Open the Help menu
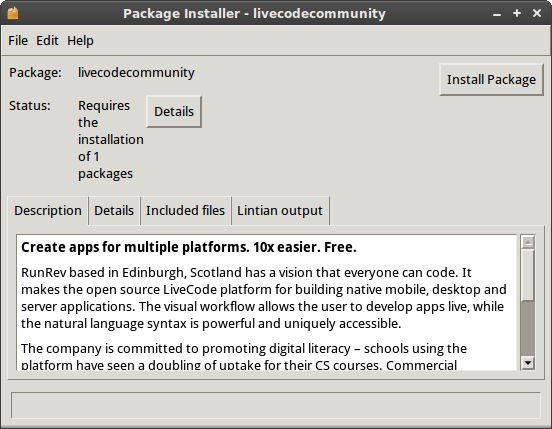This screenshot has height=429, width=552. 80,40
